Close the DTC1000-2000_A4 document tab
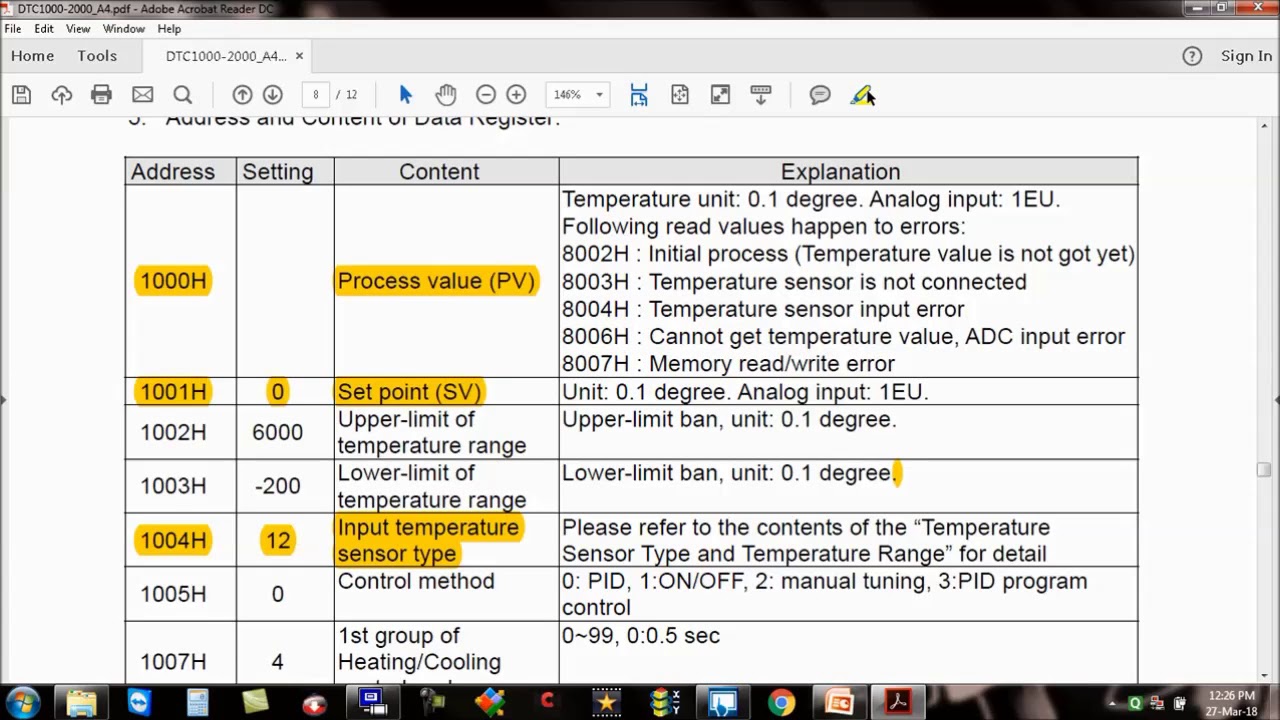 299,56
